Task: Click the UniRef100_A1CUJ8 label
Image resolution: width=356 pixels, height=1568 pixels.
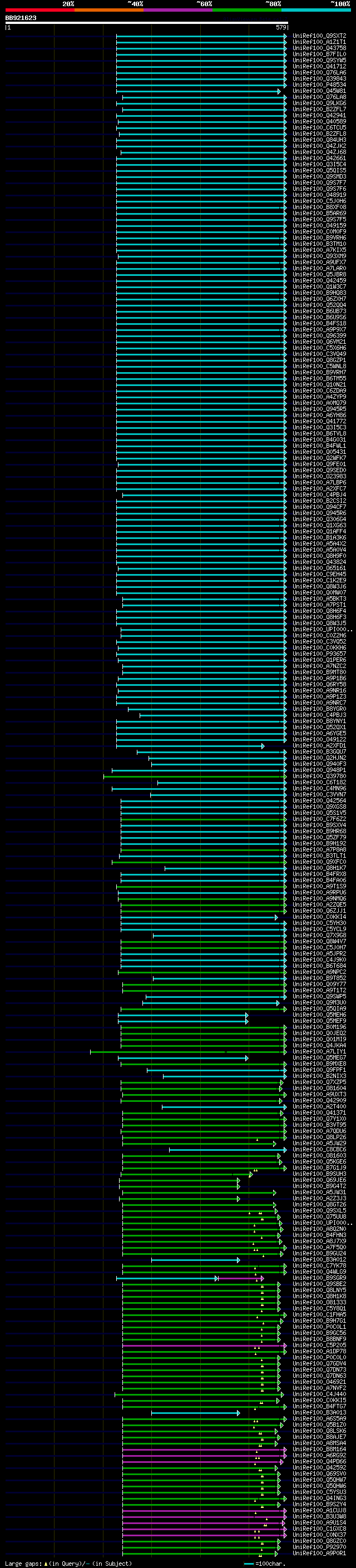Action: coord(319,1510)
